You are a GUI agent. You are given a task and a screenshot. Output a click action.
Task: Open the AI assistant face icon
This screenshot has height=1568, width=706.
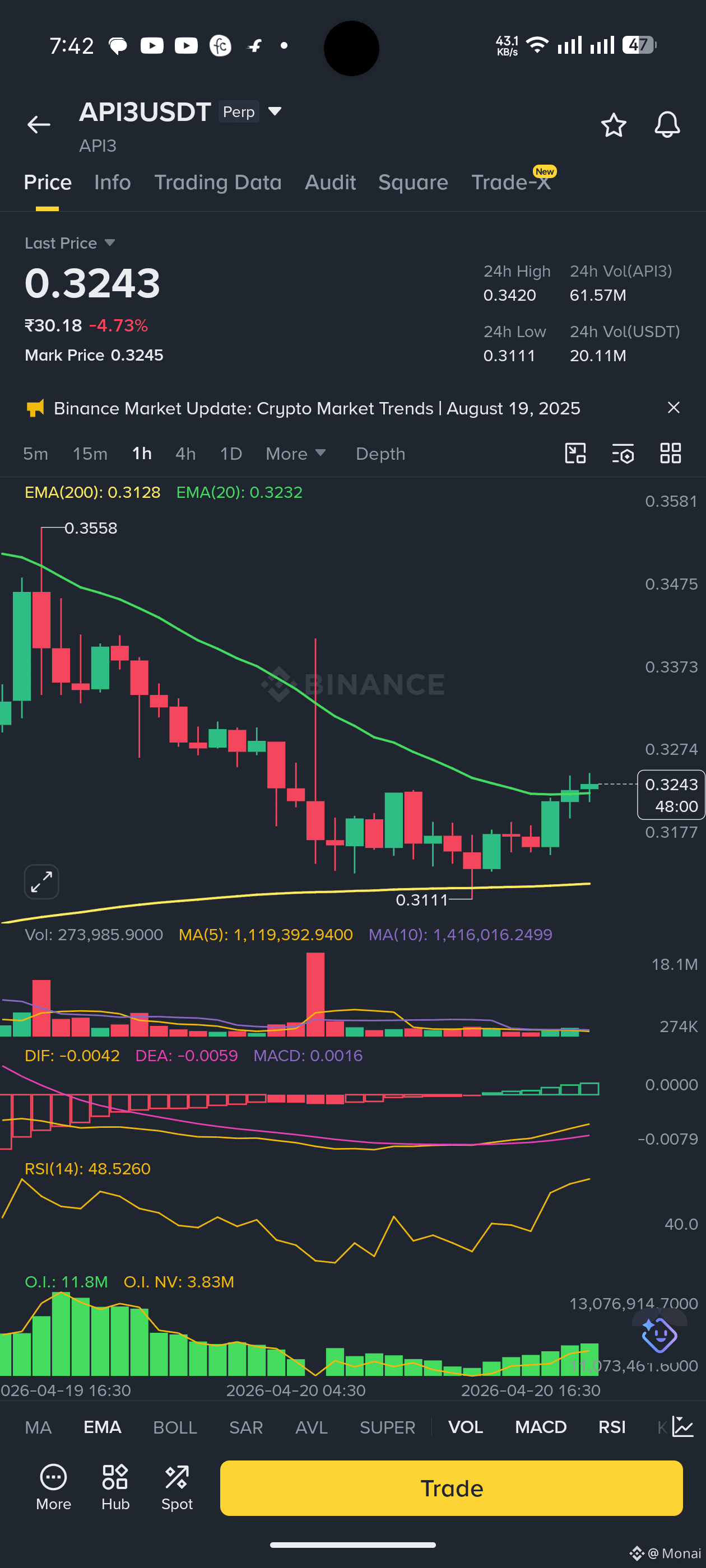659,1335
